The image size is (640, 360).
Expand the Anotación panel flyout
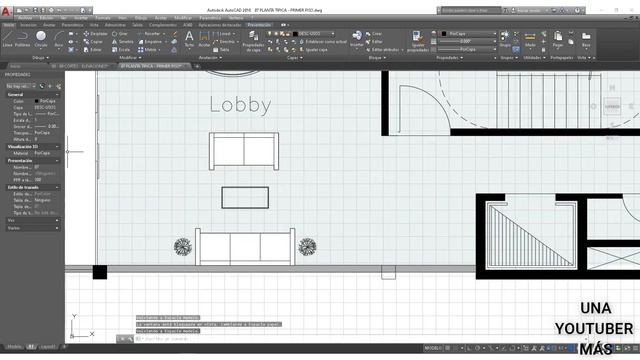tap(210, 58)
